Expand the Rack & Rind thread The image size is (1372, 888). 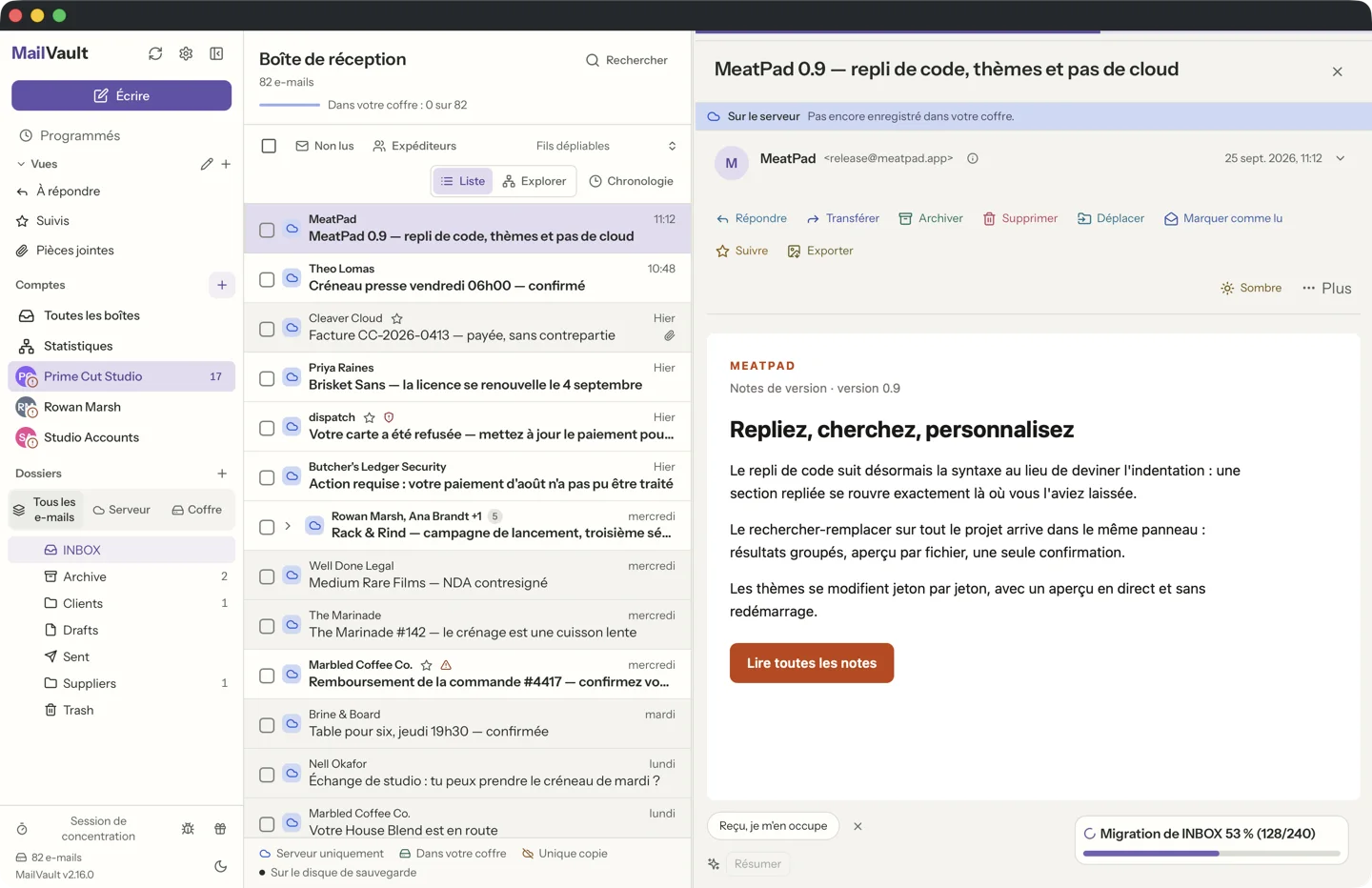coord(288,526)
